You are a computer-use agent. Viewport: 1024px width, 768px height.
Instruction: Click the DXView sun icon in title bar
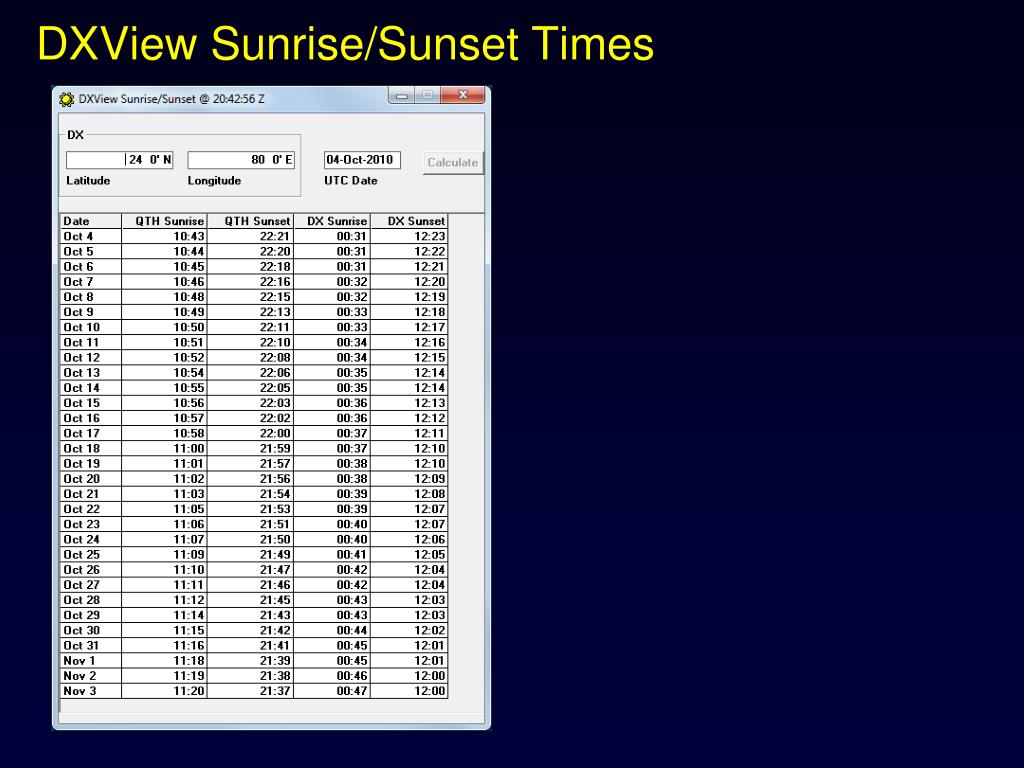[66, 99]
